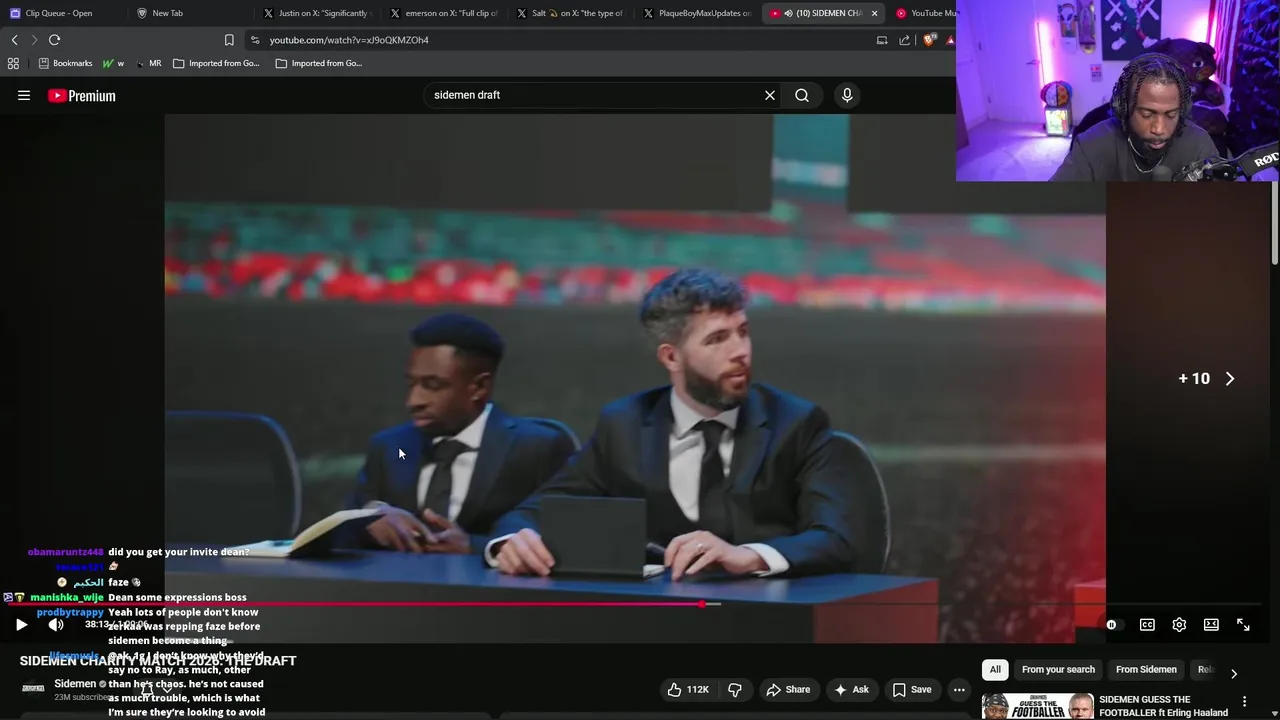Expand second 'Imported from Go...' folder
The image size is (1280, 720).
click(319, 63)
